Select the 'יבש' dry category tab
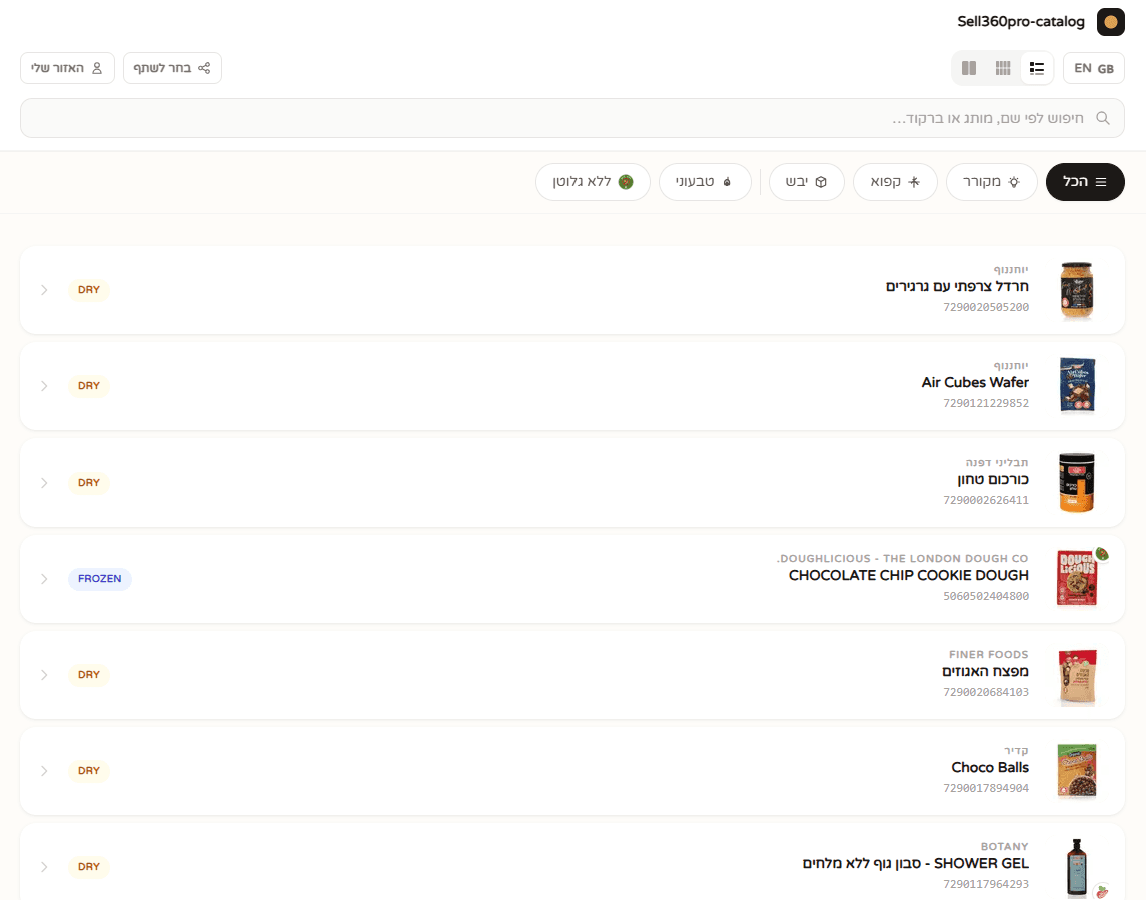 tap(807, 182)
